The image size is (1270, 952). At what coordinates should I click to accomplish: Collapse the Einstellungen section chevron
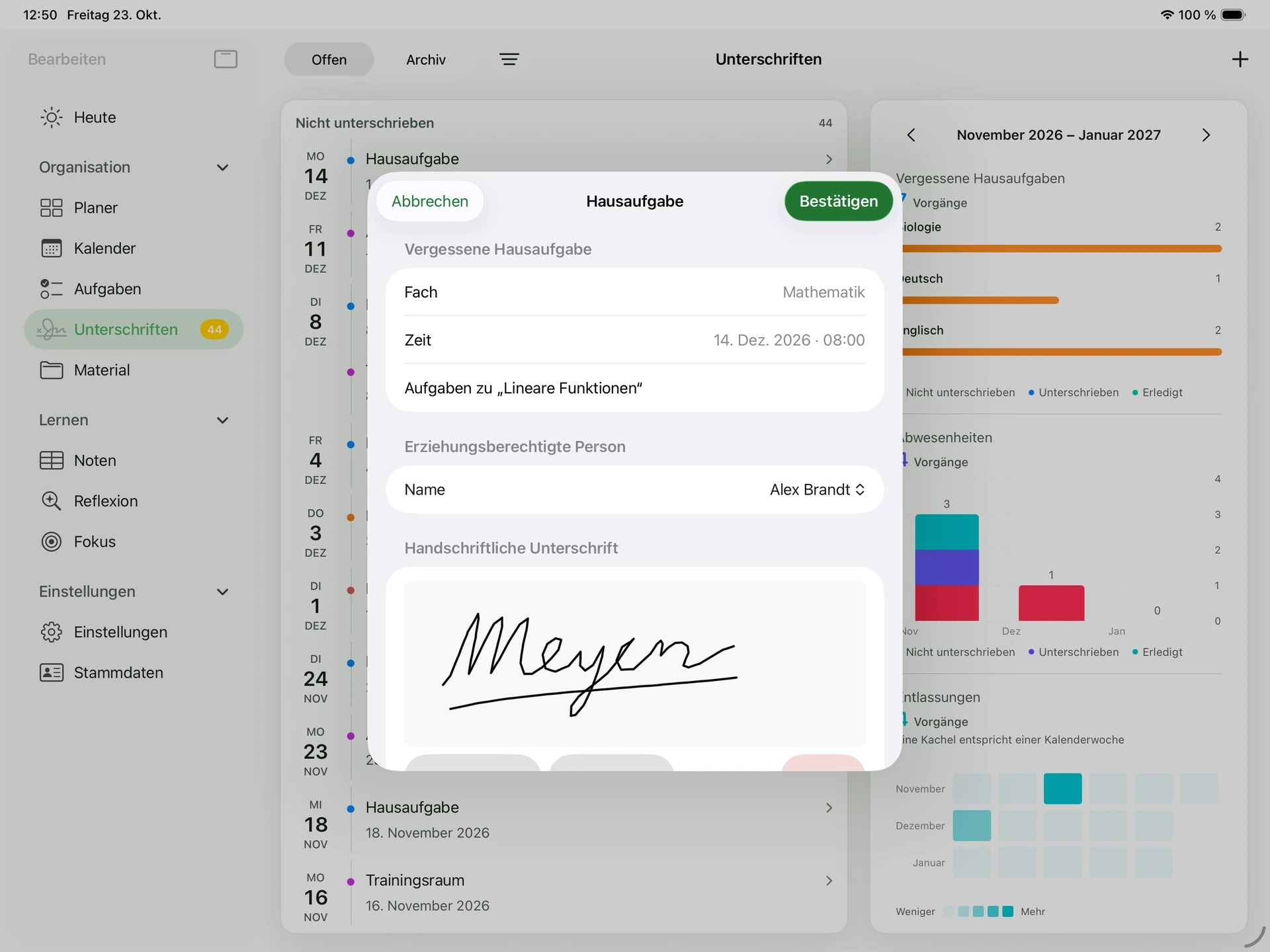(x=223, y=592)
